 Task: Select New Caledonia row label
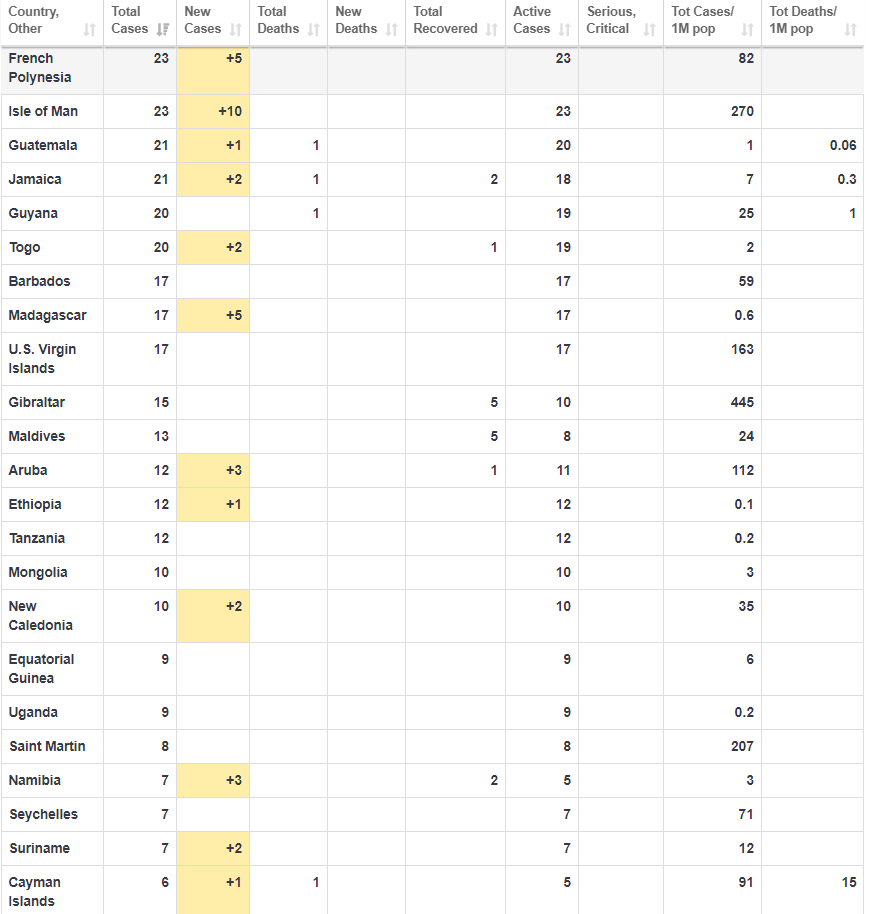pos(40,615)
